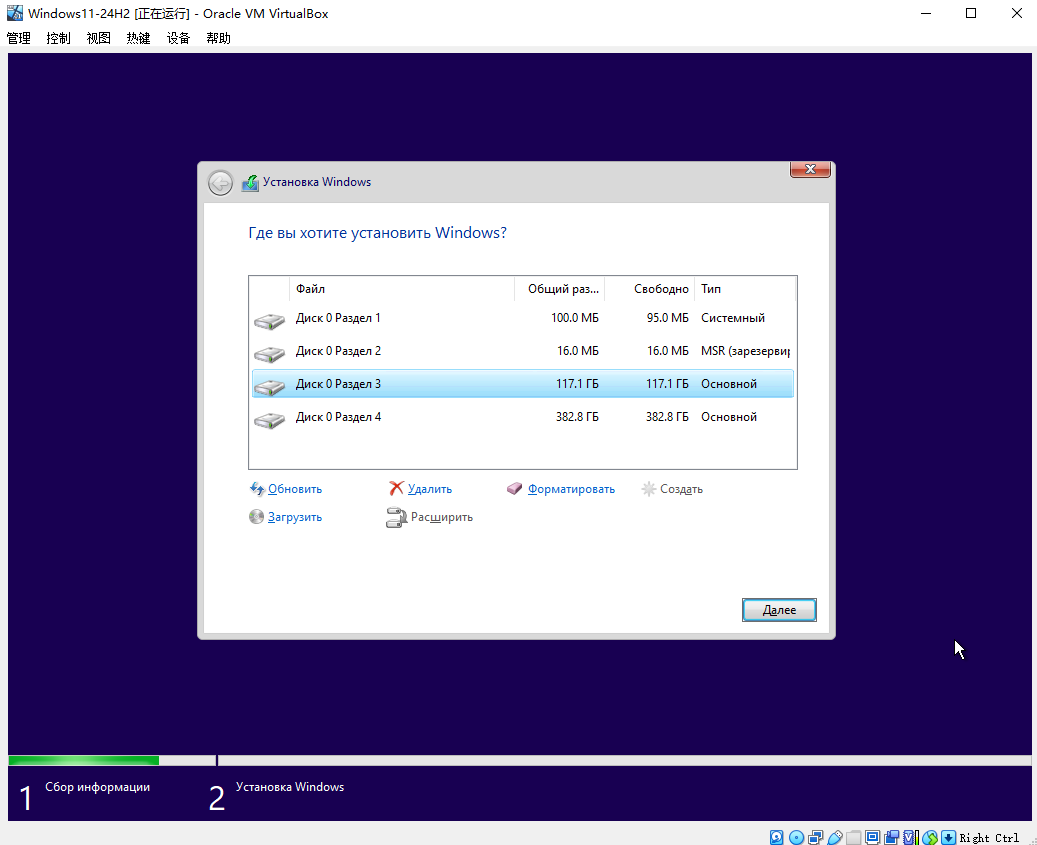Click the green setup progress bar
This screenshot has width=1037, height=845.
[x=83, y=760]
